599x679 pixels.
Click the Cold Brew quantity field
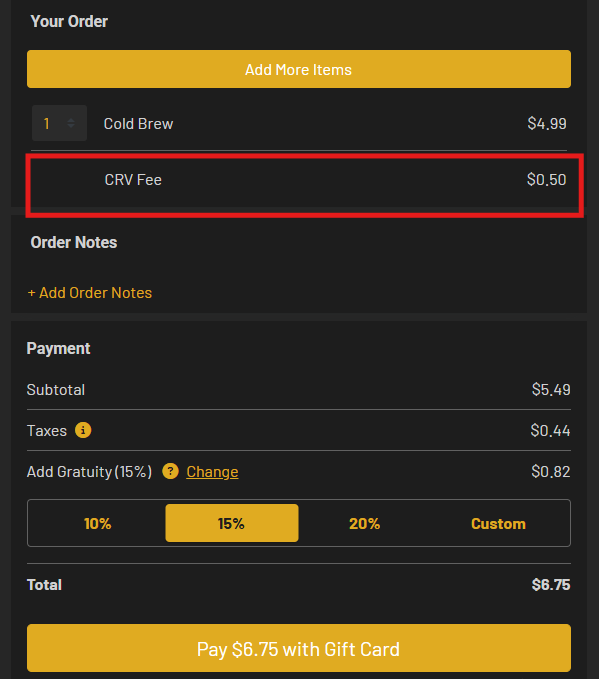(59, 123)
